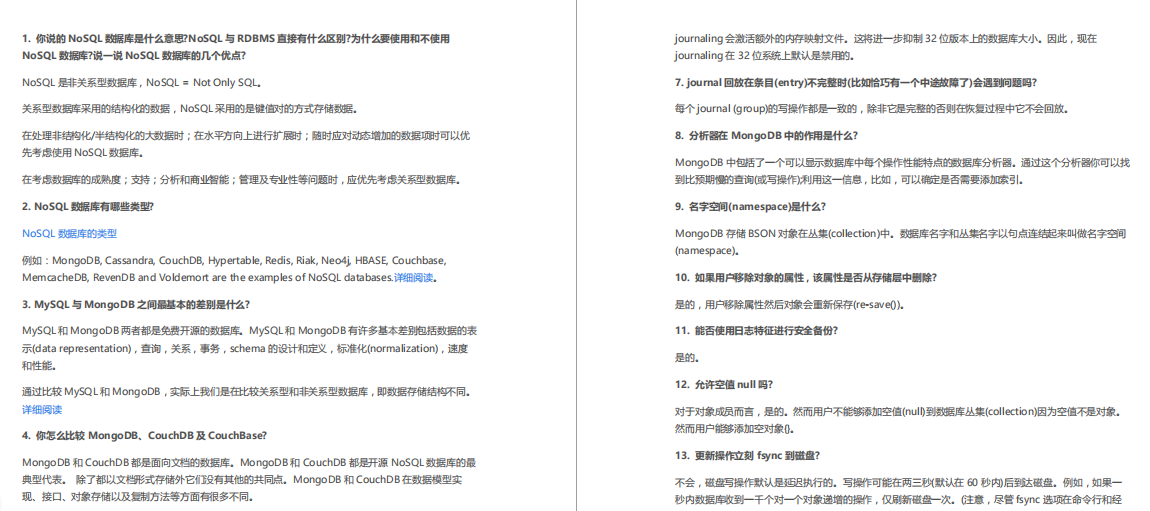
Task: Click paragraph 'MongoDB 存储 BSON 对象在丛集(collection)中'
Action: point(901,242)
